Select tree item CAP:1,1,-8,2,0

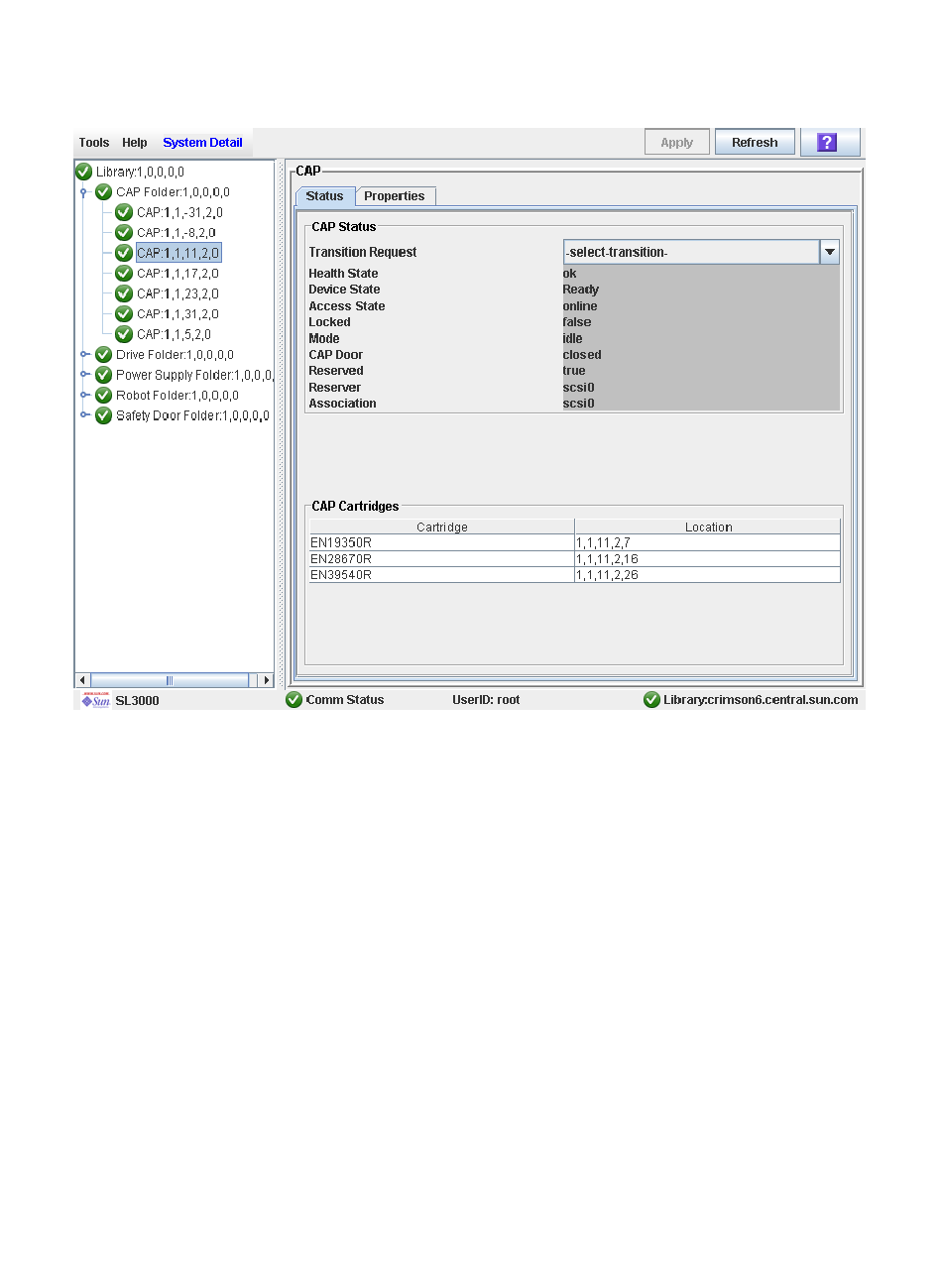[177, 233]
